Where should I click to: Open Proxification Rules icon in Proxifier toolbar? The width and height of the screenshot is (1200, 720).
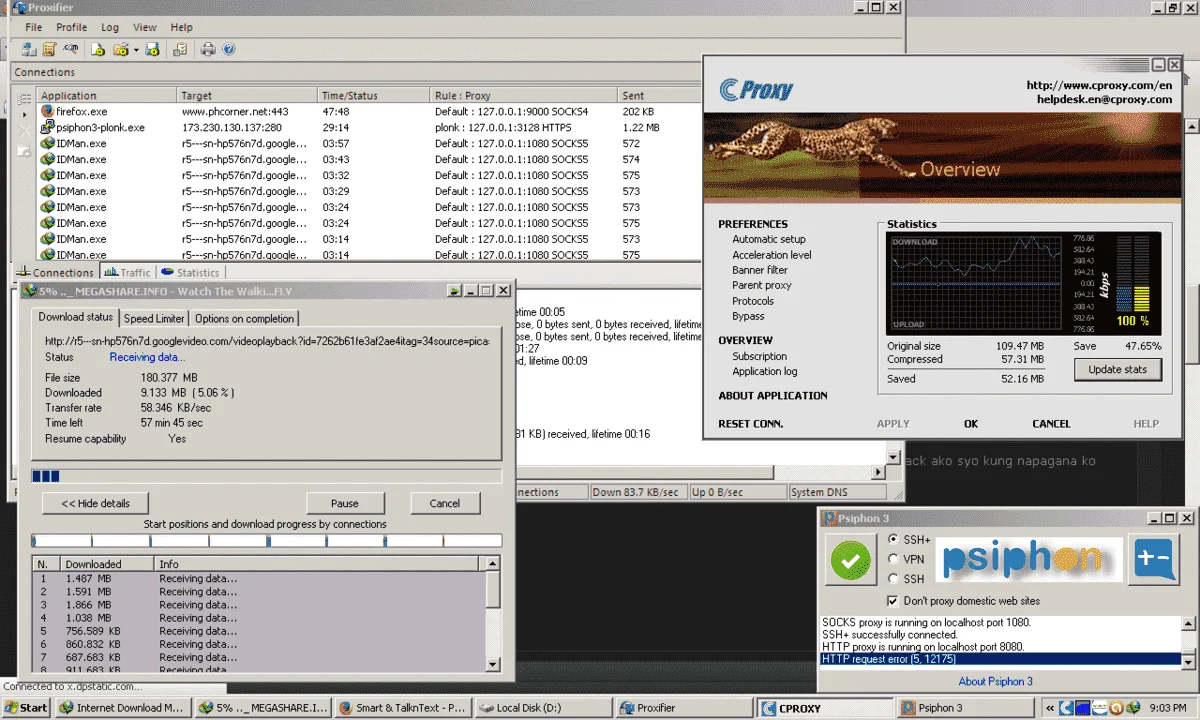pyautogui.click(x=49, y=49)
